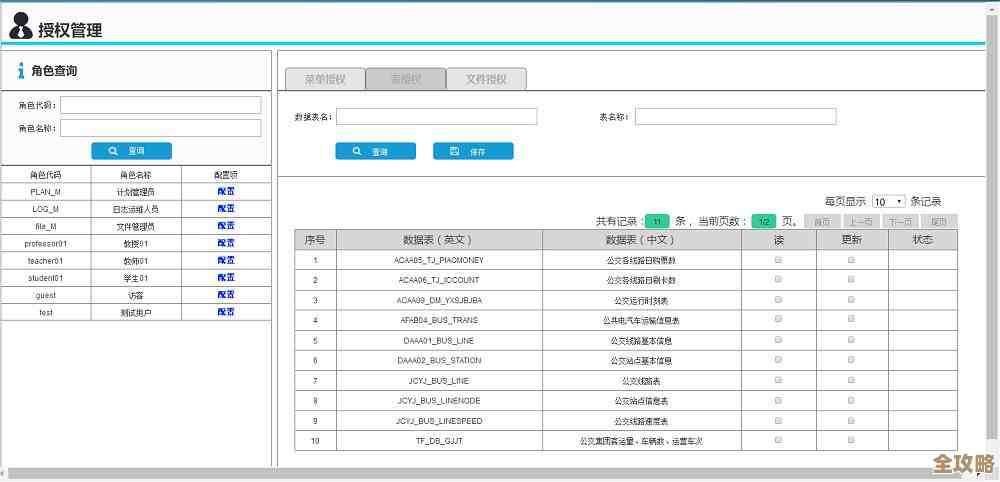Click 公交线路速度表 cell

point(642,421)
